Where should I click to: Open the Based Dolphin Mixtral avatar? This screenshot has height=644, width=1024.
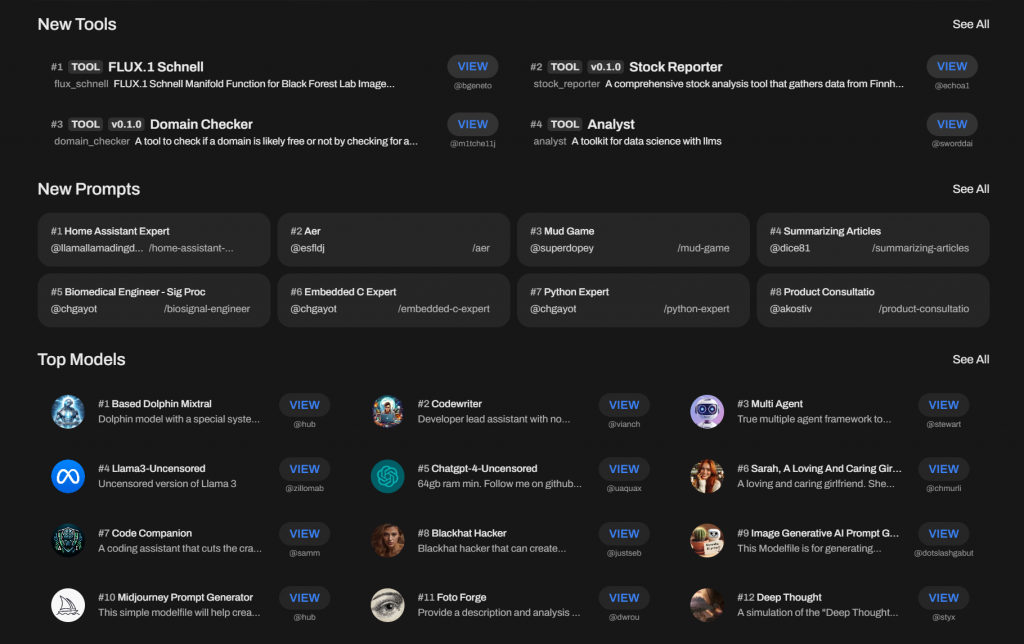point(68,411)
